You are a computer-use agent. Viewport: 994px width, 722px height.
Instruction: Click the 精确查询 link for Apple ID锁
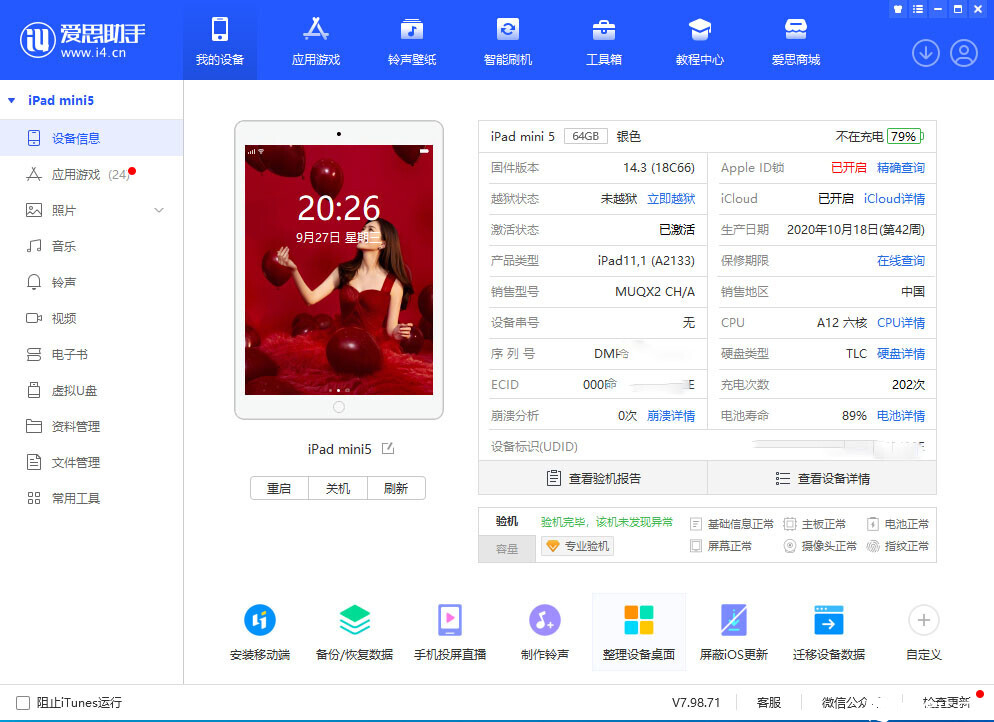(901, 167)
